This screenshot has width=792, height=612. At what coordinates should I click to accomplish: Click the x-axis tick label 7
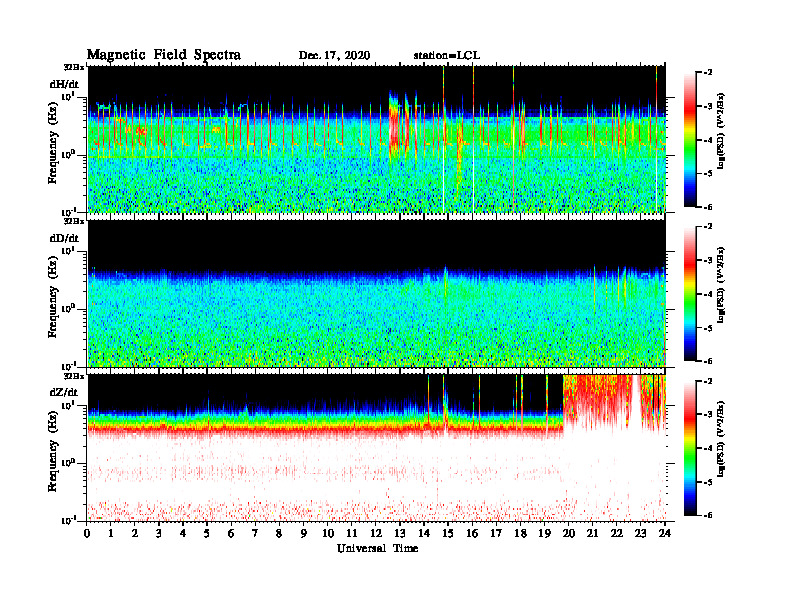[x=255, y=534]
